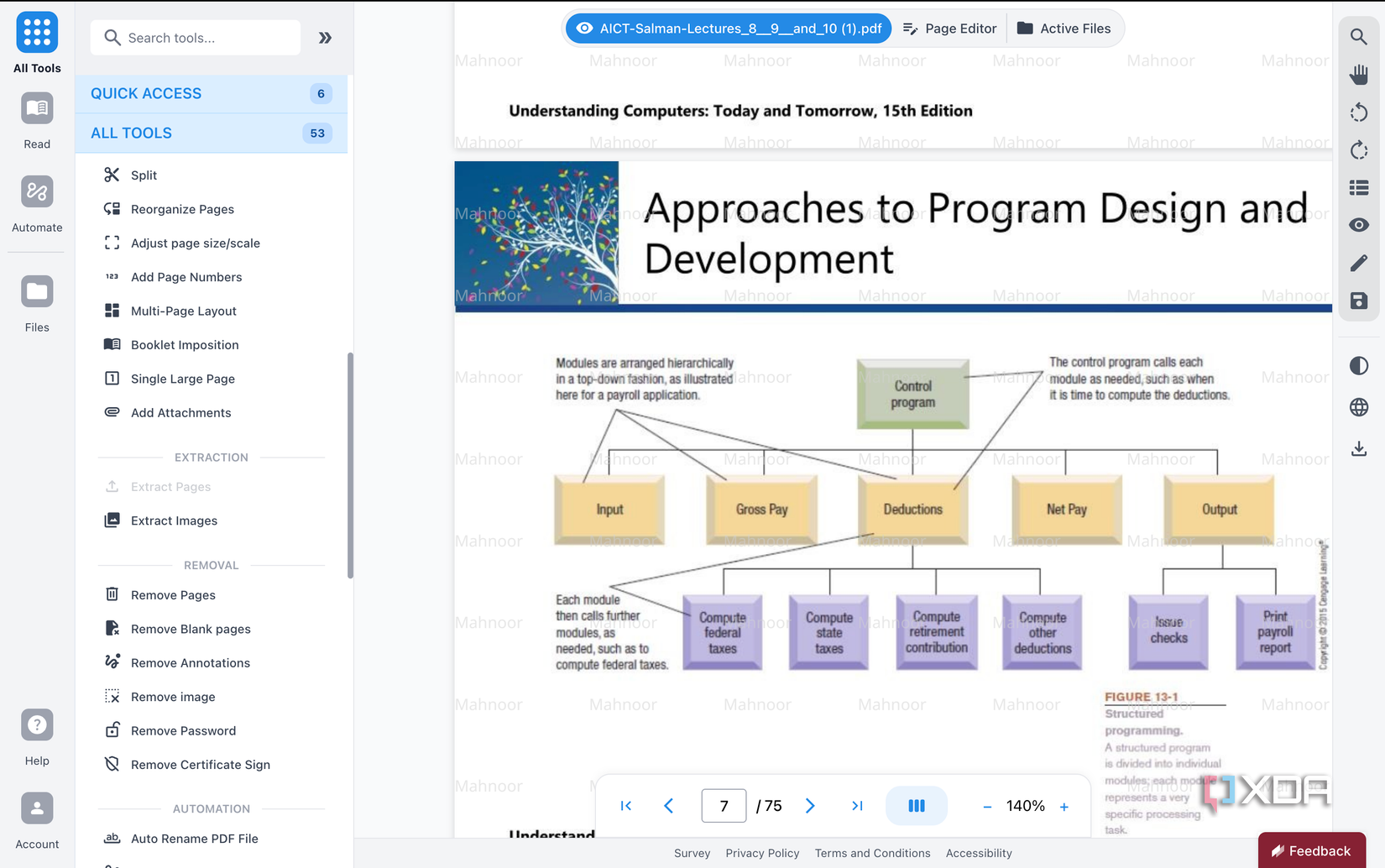Collapse tools panel with double chevron
This screenshot has height=868, width=1385.
pos(325,38)
